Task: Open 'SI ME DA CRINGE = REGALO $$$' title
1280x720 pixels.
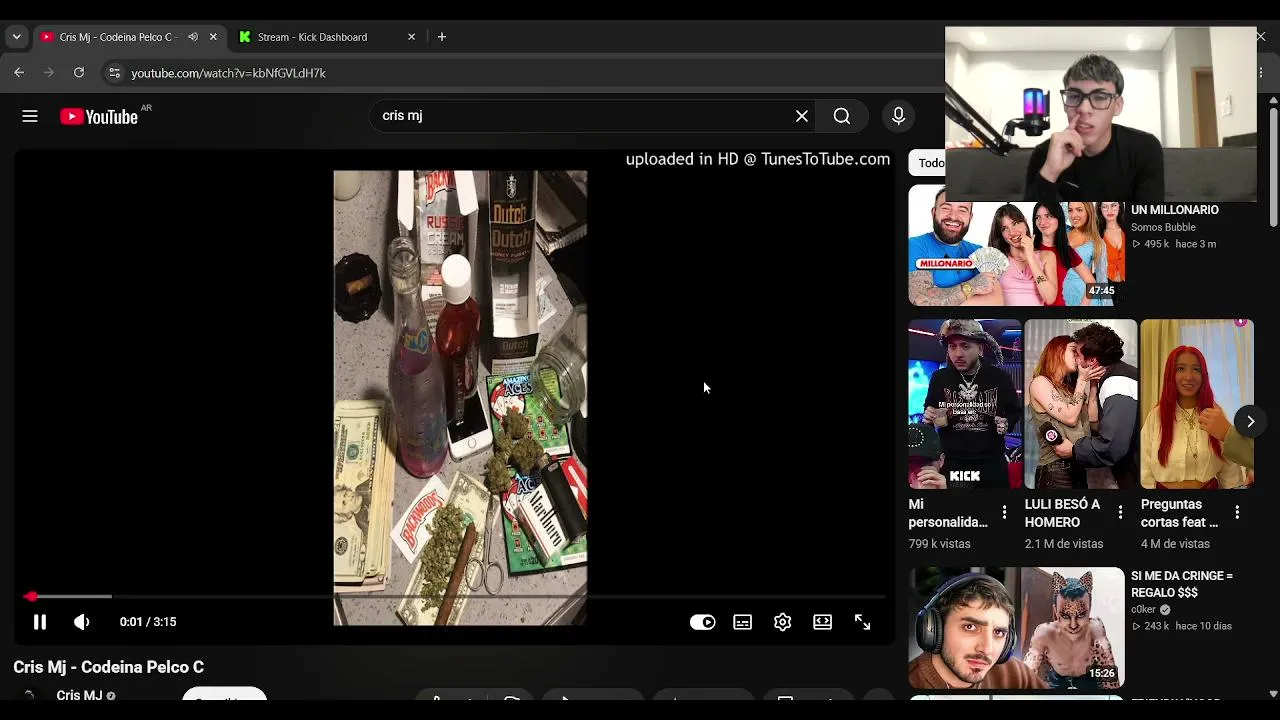Action: pos(1182,584)
